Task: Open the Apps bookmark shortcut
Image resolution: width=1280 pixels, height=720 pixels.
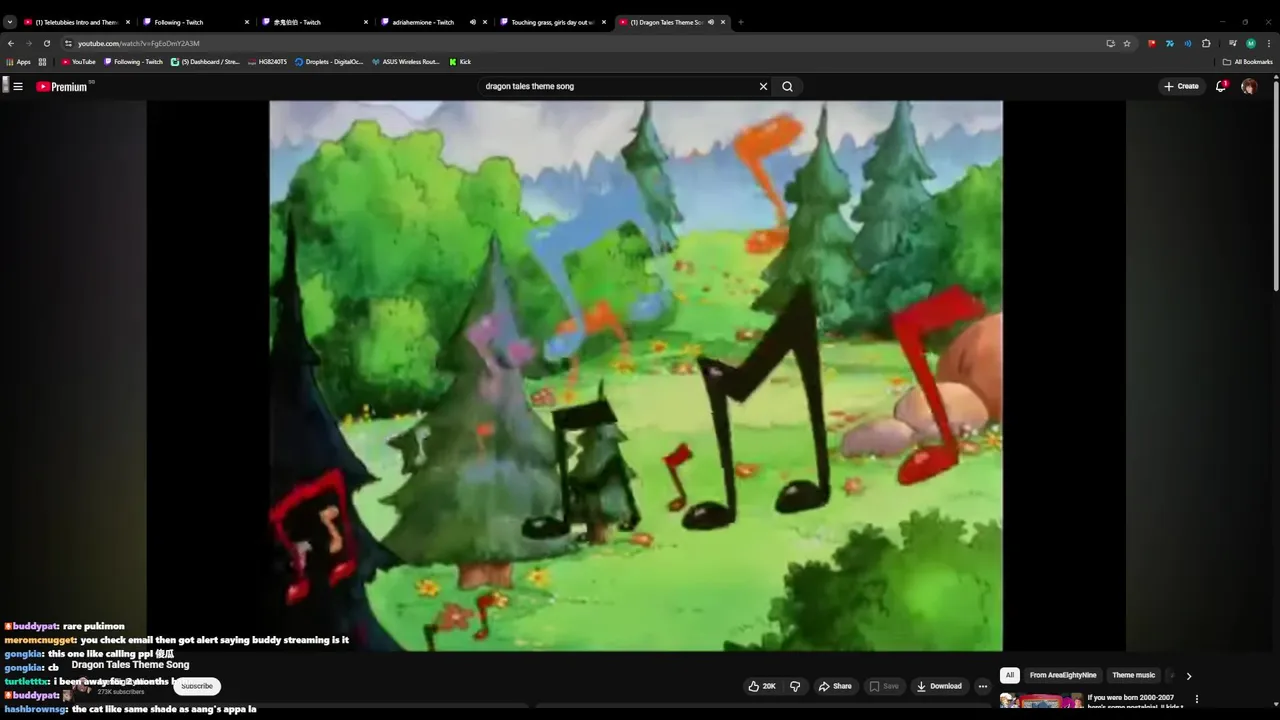Action: tap(18, 62)
